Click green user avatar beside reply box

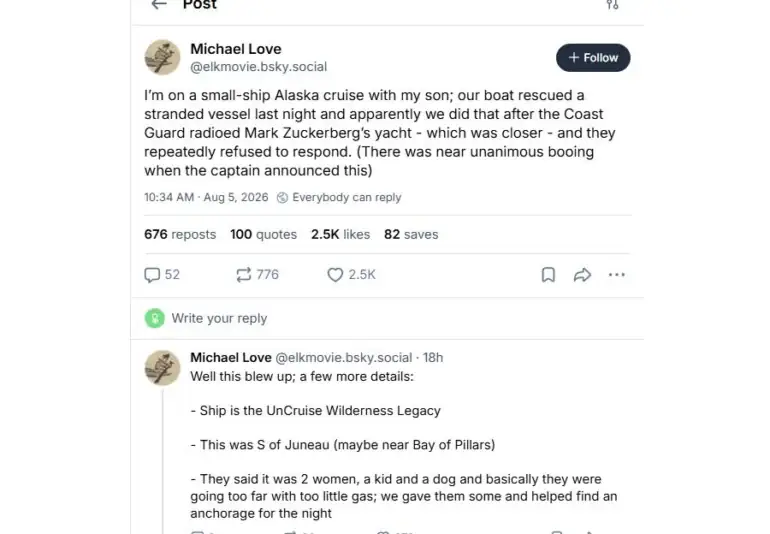coord(155,318)
